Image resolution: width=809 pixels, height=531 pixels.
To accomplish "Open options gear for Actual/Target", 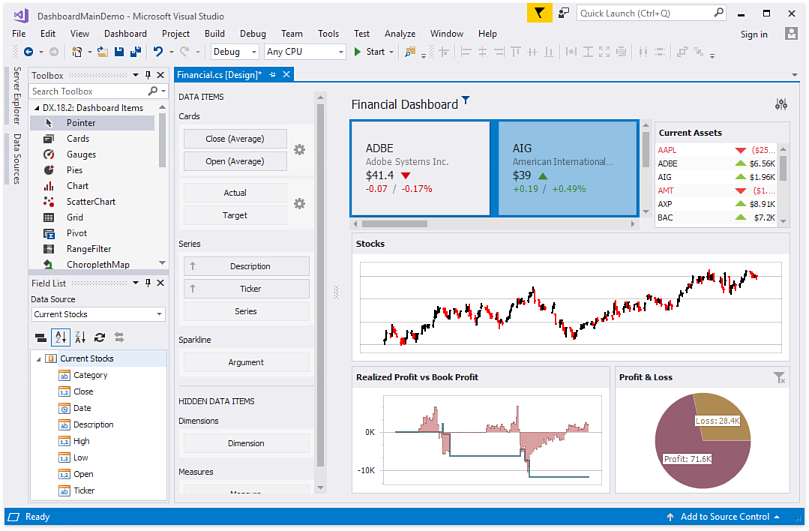I will (x=299, y=203).
